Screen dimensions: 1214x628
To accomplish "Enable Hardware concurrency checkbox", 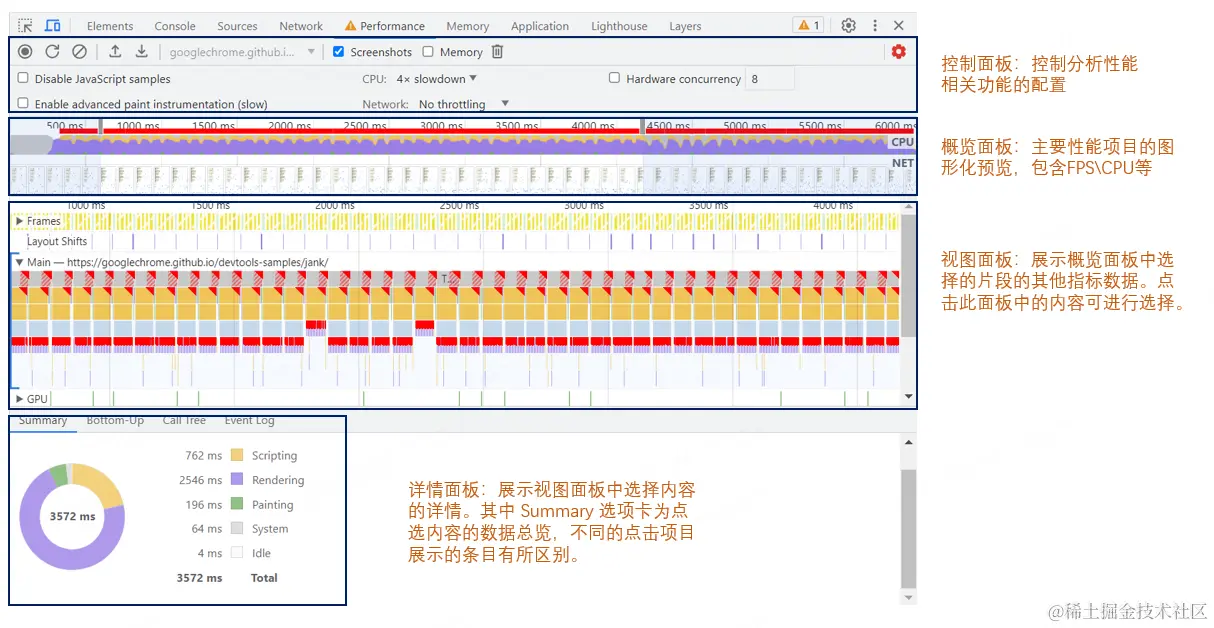I will [x=614, y=78].
